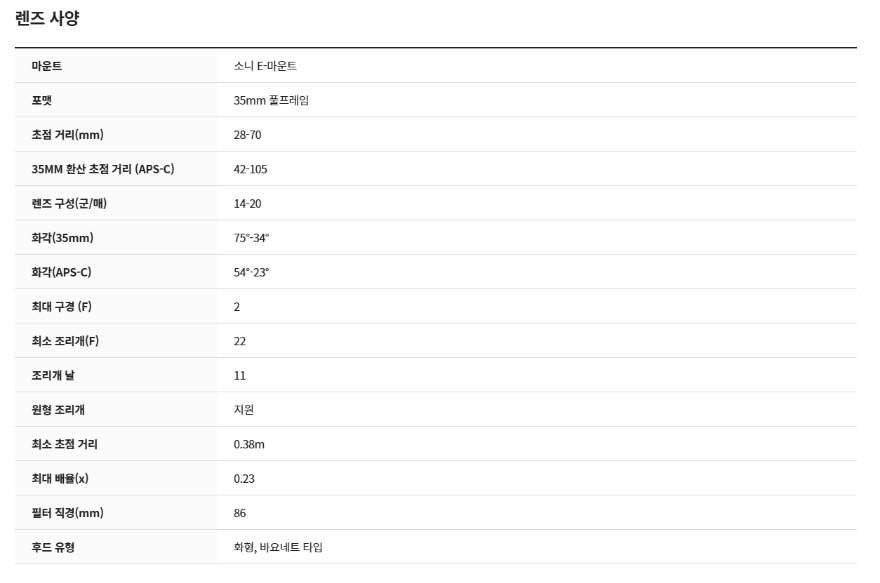Select the 렌즈 구성(군/매) label

point(69,203)
